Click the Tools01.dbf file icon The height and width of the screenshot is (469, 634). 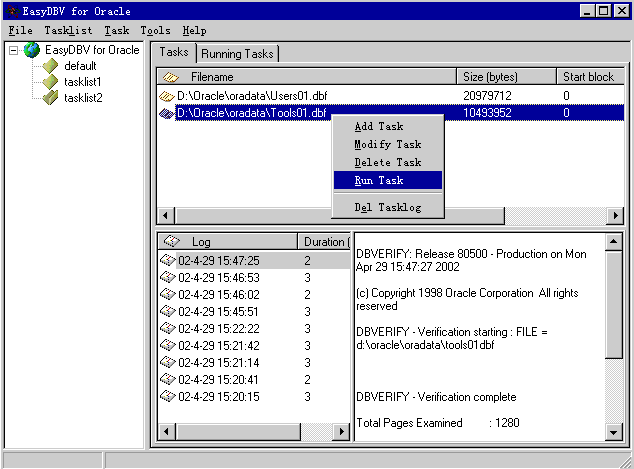click(167, 113)
